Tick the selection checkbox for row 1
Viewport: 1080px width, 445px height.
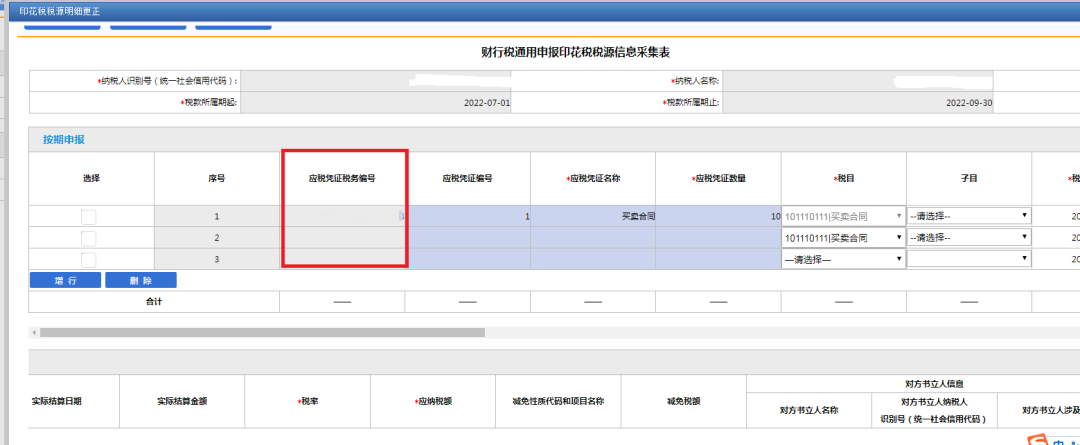click(89, 217)
